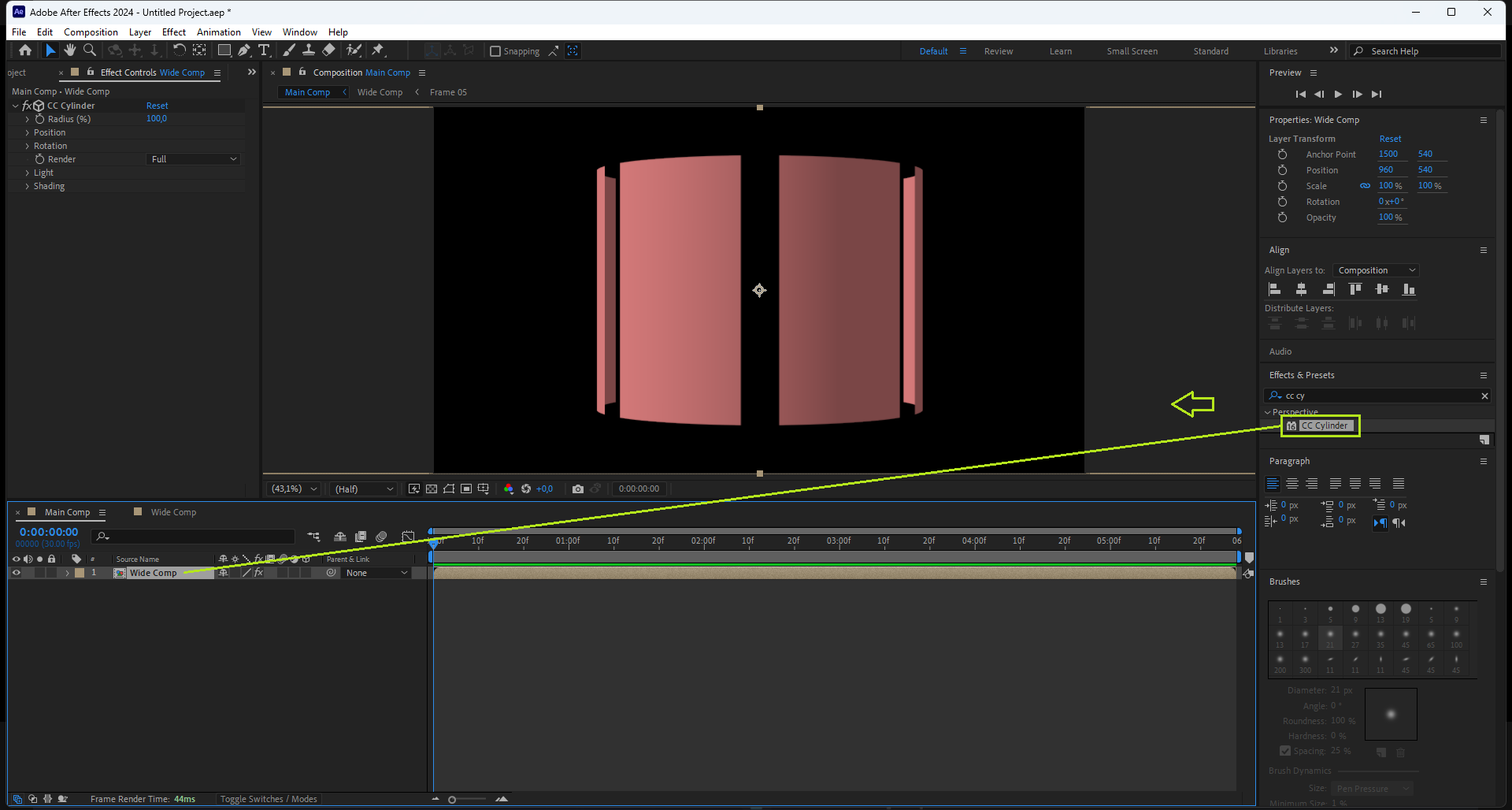Select the Zoom tool magnifier

90,50
